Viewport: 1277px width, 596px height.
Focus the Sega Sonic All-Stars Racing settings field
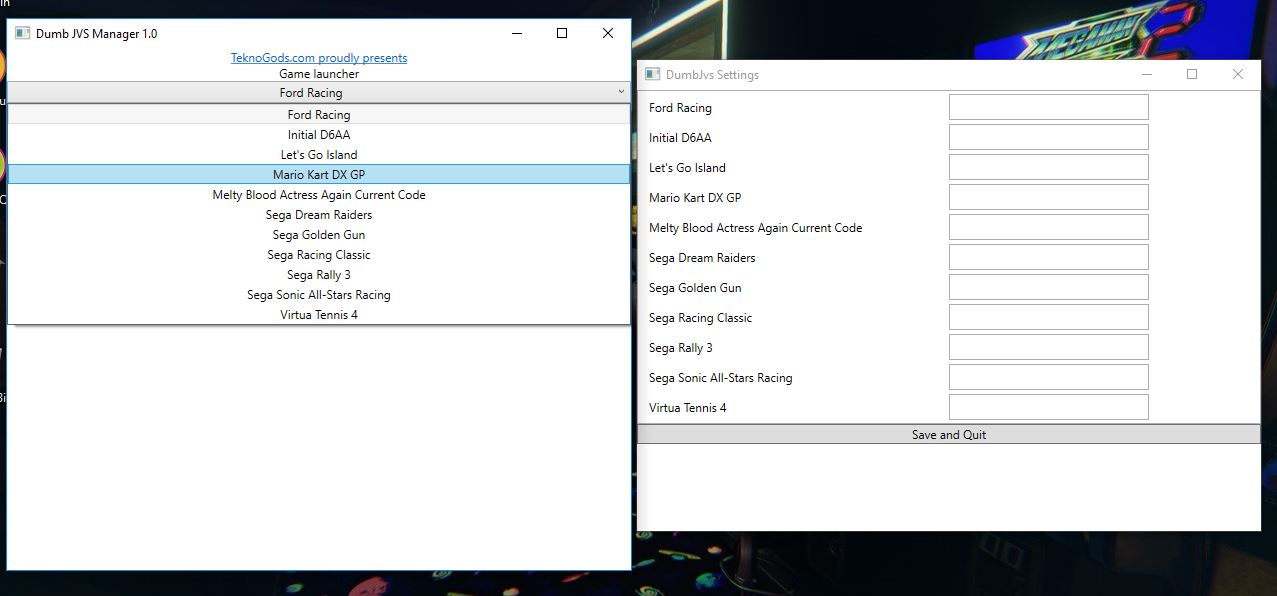1048,377
